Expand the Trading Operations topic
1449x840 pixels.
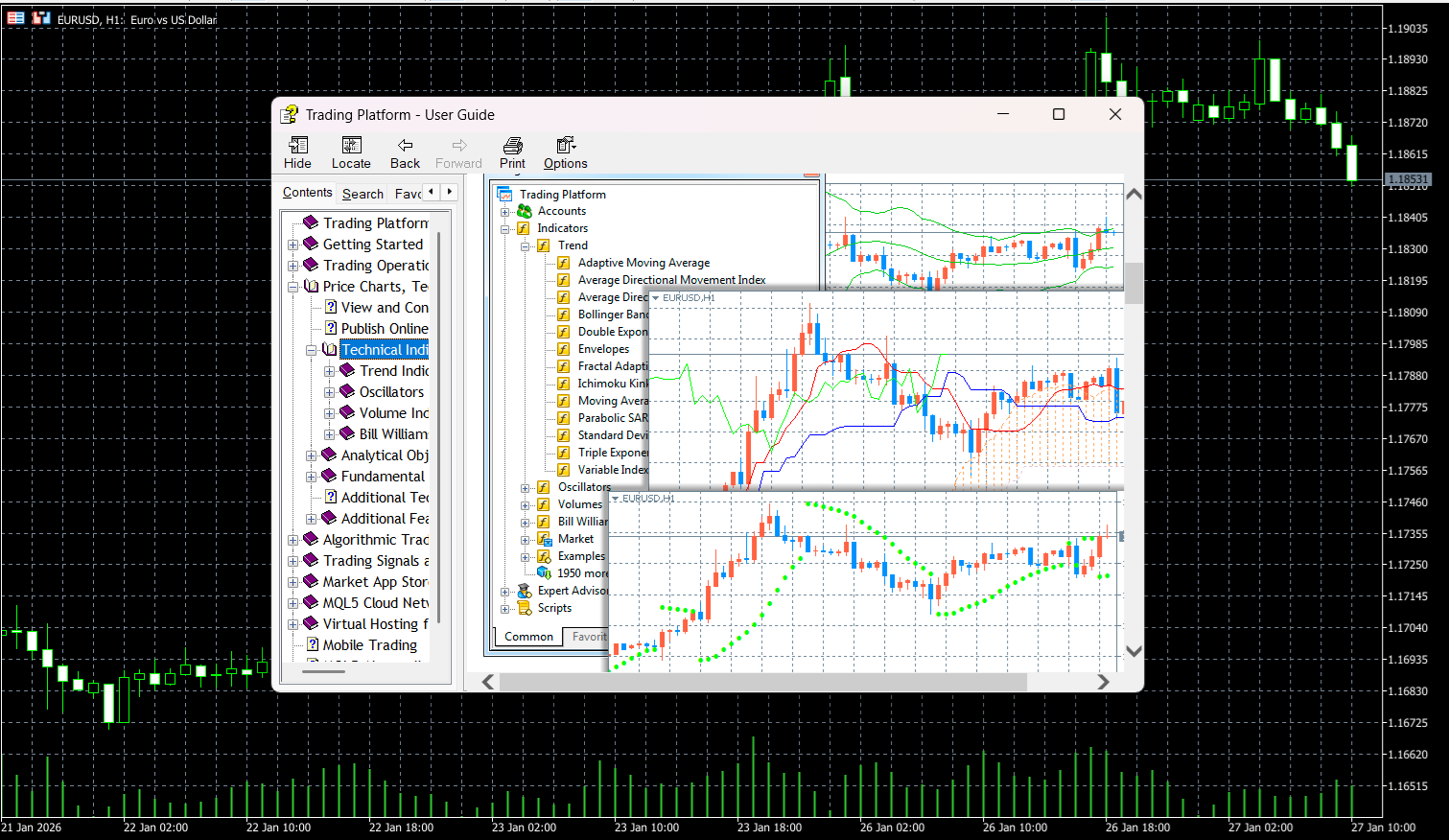[x=293, y=266]
